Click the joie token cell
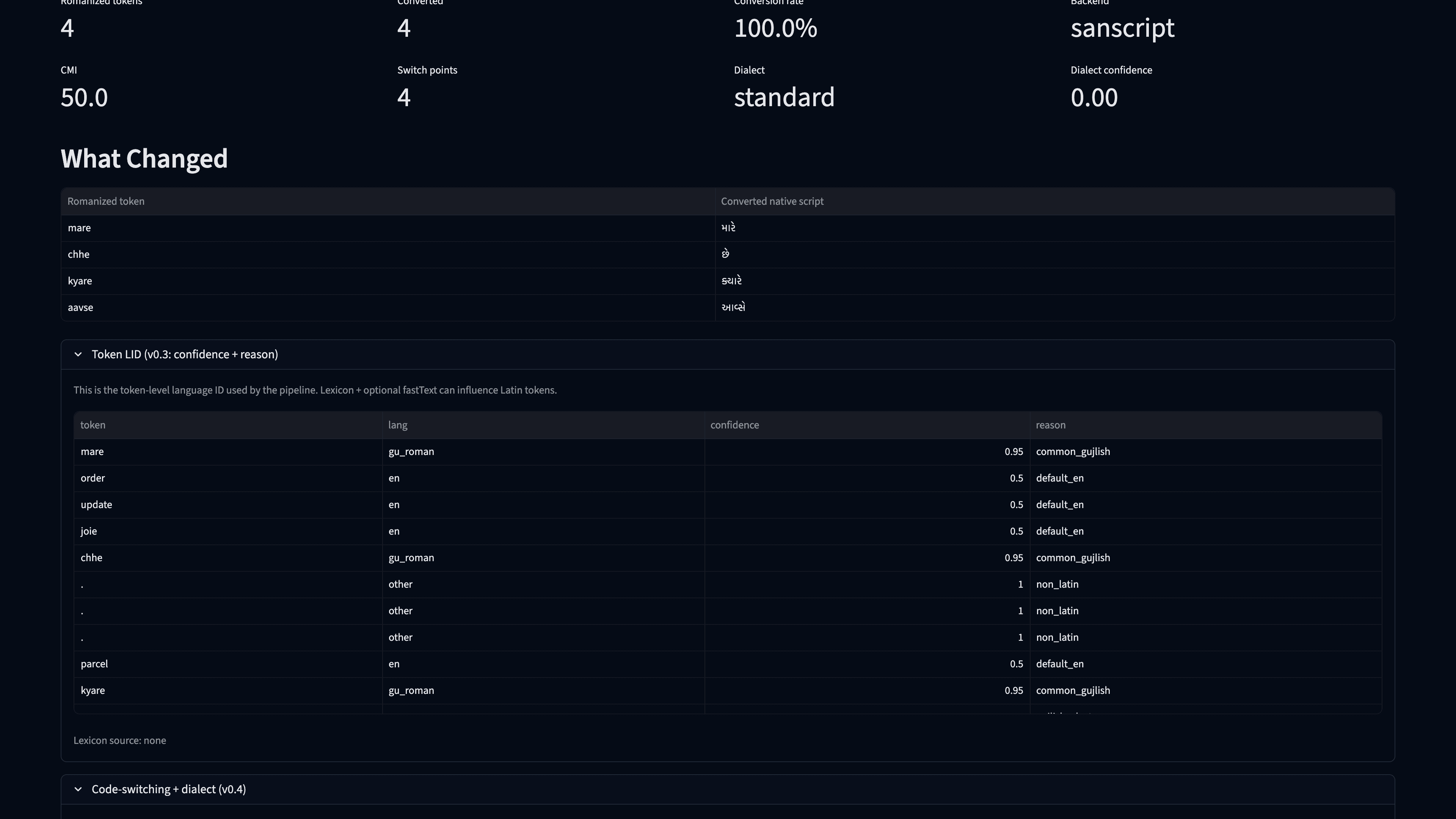1456x819 pixels. pos(89,531)
